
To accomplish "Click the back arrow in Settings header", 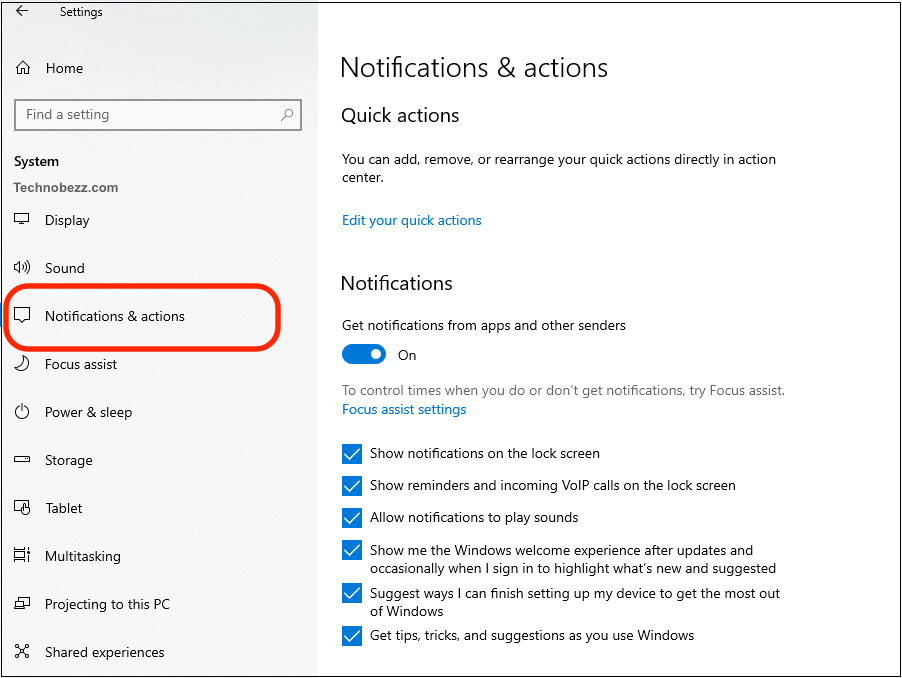I will click(x=22, y=10).
